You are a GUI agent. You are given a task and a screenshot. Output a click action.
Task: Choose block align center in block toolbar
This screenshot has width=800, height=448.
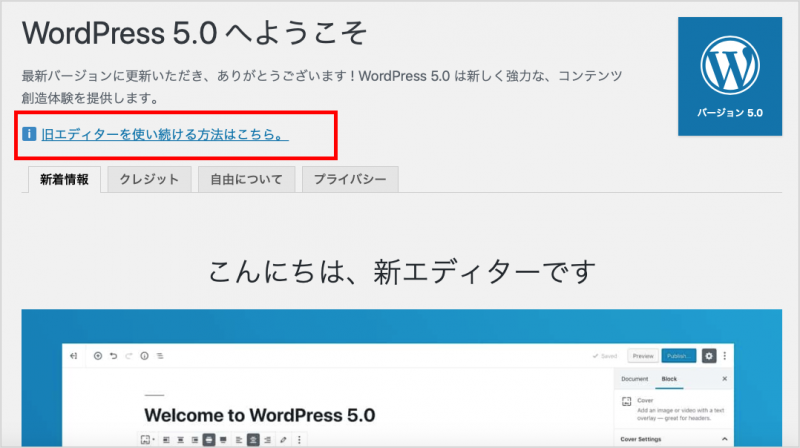click(x=181, y=440)
